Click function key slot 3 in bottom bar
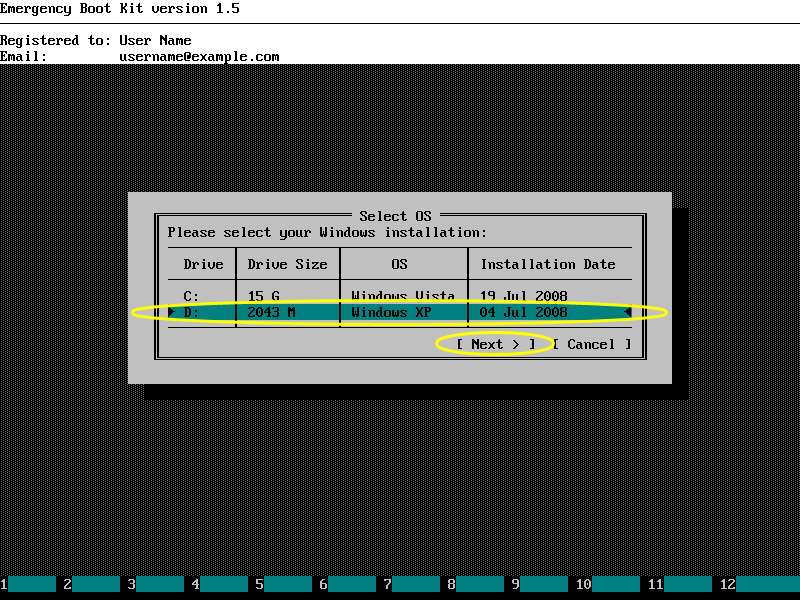This screenshot has width=800, height=600. (x=156, y=584)
